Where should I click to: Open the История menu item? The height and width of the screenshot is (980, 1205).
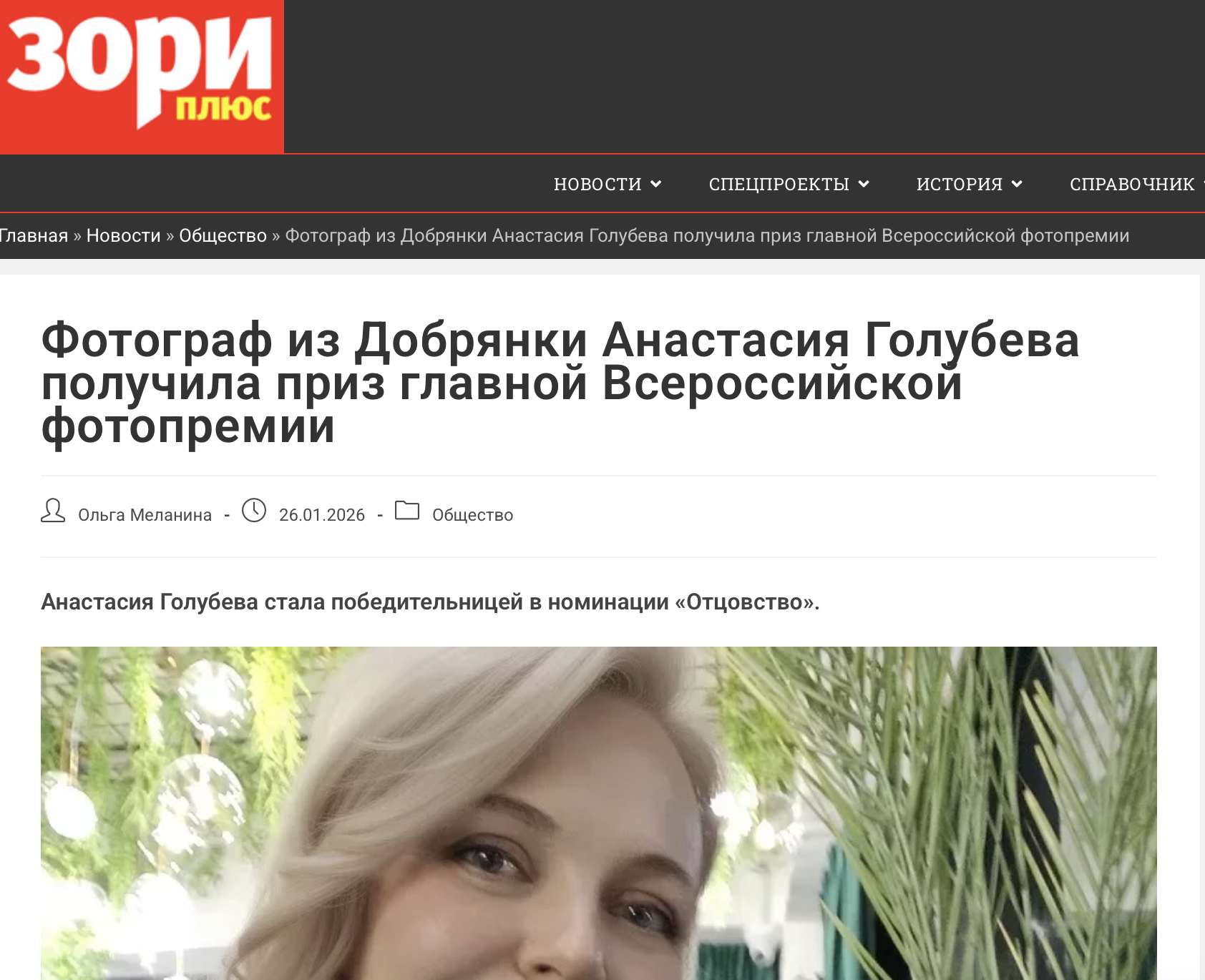click(x=960, y=185)
